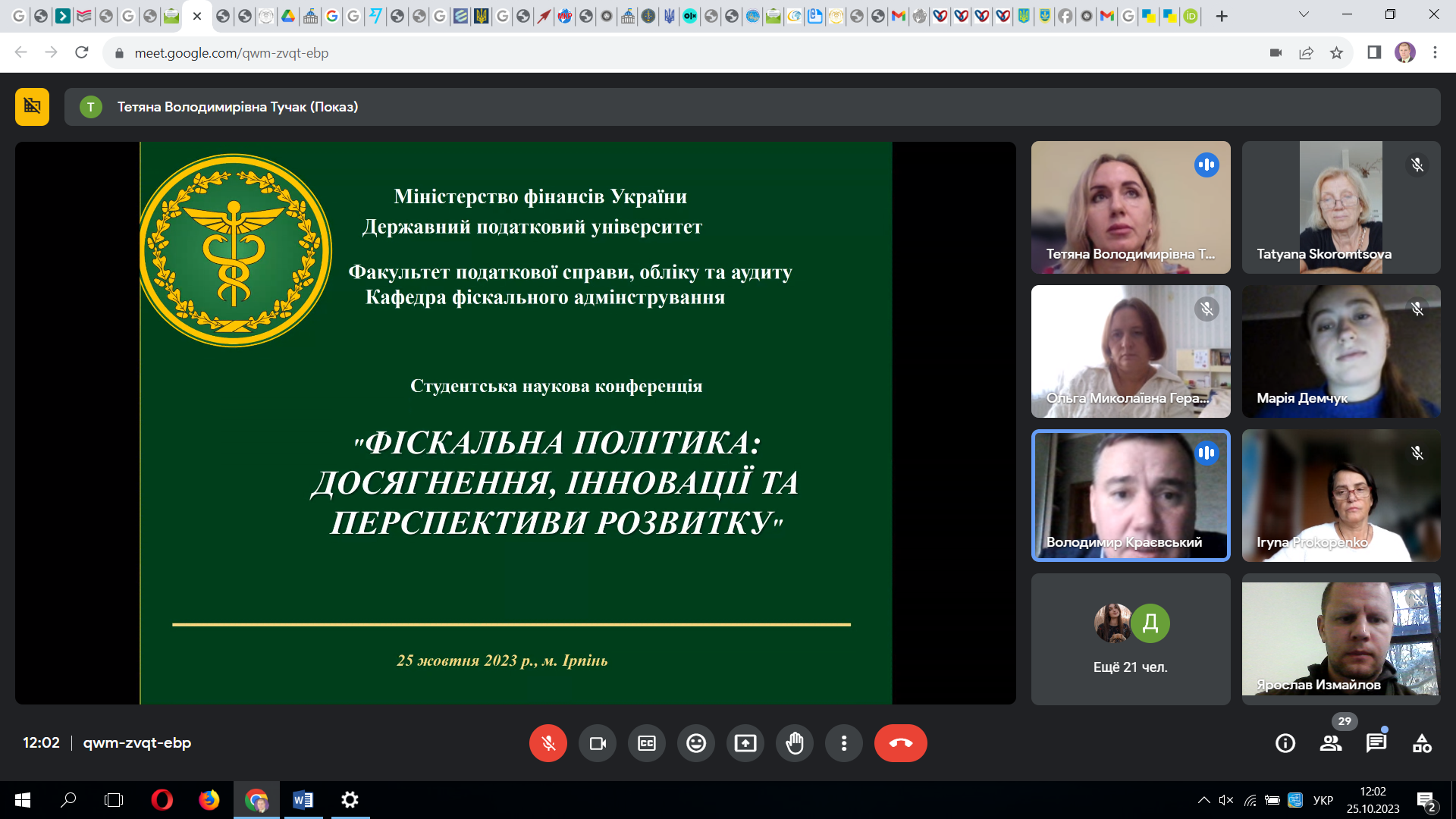Click the Chrome icon on taskbar
The width and height of the screenshot is (1456, 819).
pos(256,800)
